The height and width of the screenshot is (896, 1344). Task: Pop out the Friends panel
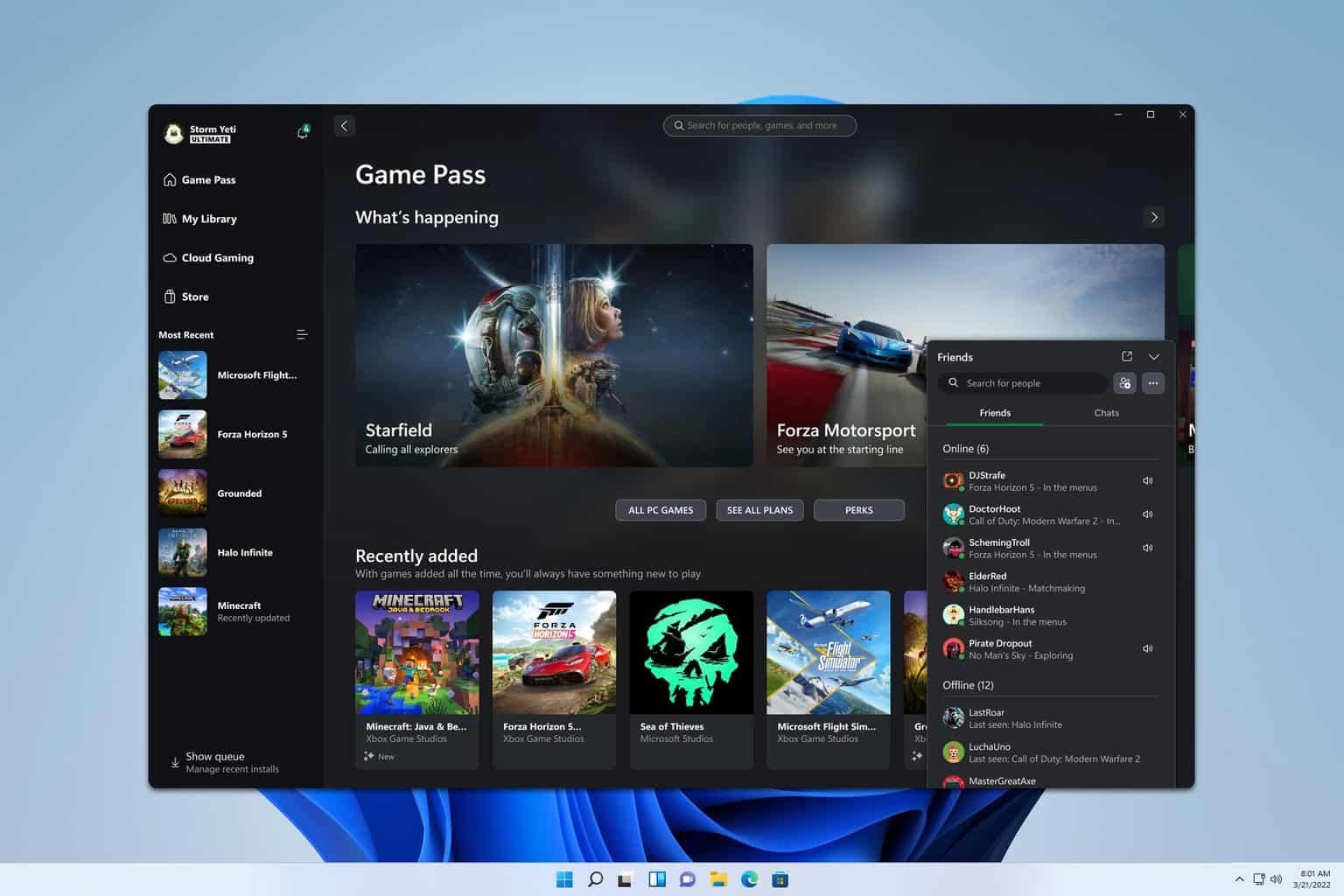pos(1127,356)
